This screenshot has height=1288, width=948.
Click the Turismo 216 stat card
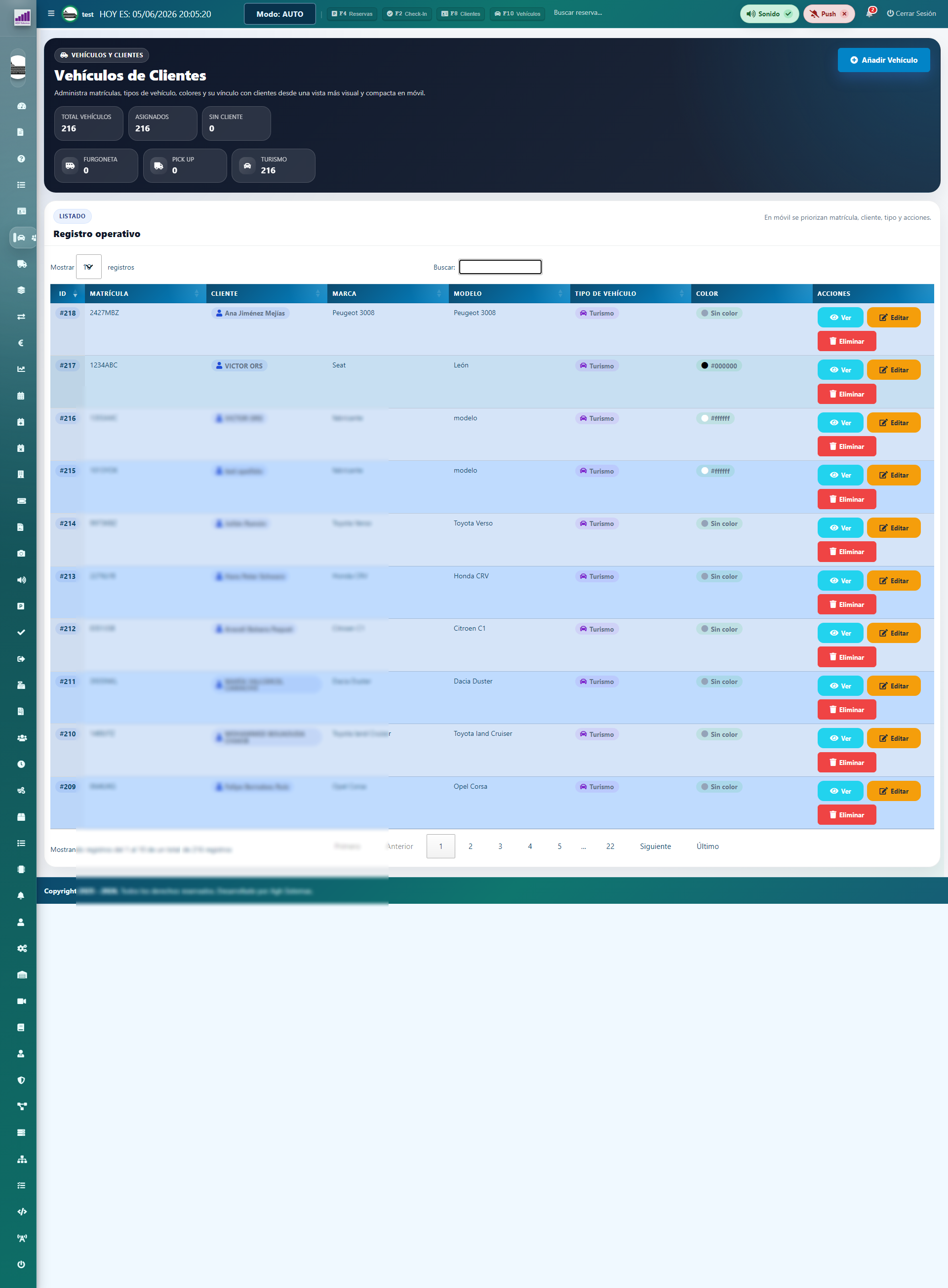pyautogui.click(x=273, y=166)
